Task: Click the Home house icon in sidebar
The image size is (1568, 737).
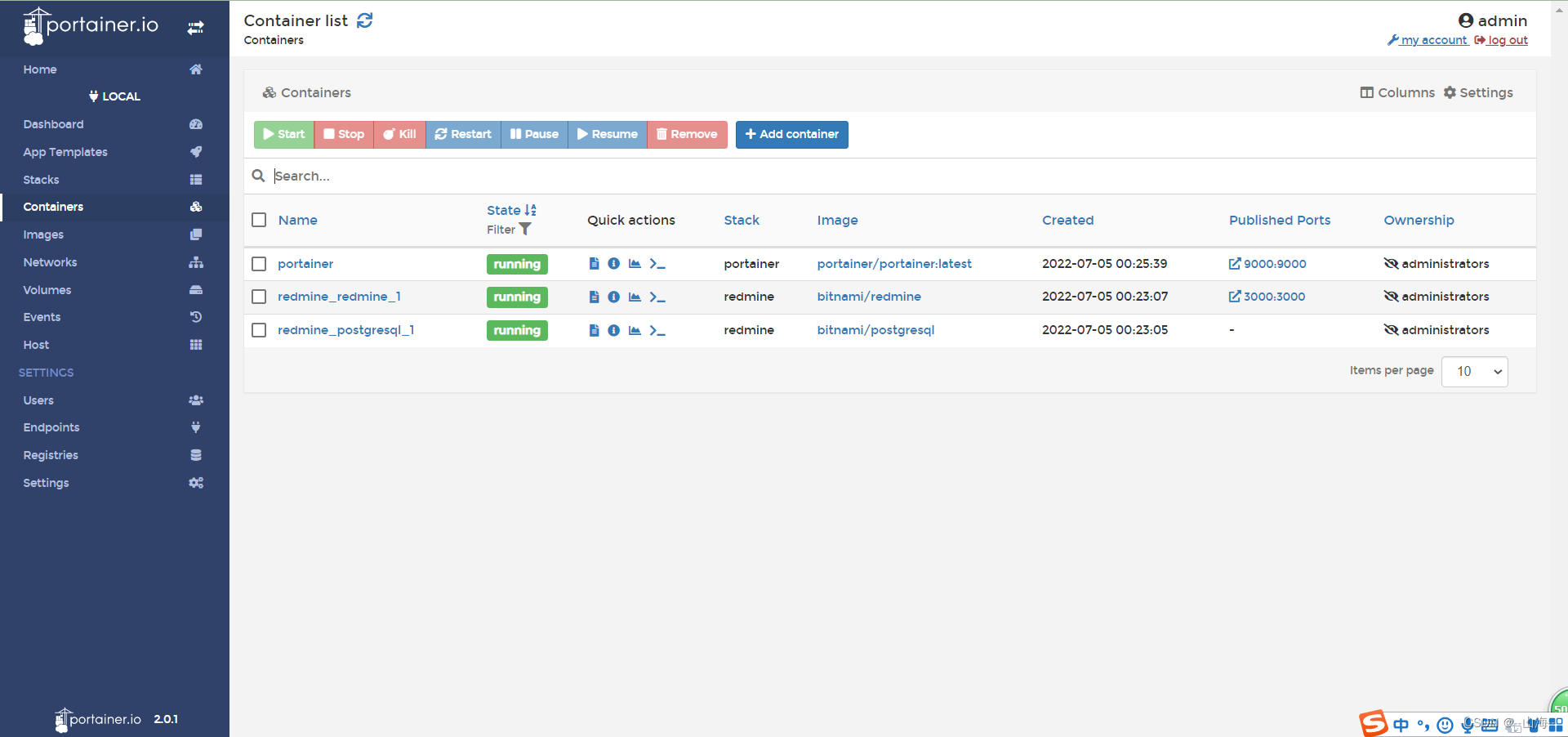Action: [x=196, y=69]
